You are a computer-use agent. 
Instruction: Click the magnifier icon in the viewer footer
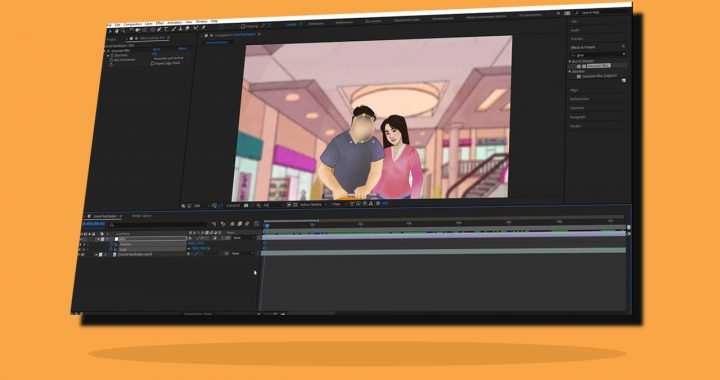183,206
